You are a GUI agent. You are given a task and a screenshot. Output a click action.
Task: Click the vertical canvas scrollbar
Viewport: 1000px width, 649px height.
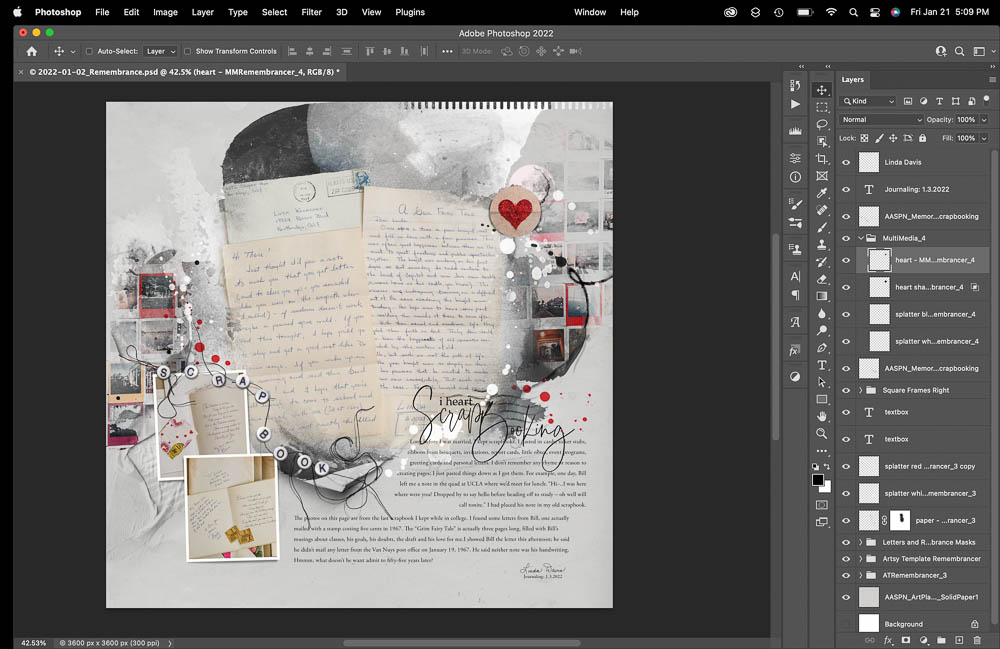(x=776, y=337)
